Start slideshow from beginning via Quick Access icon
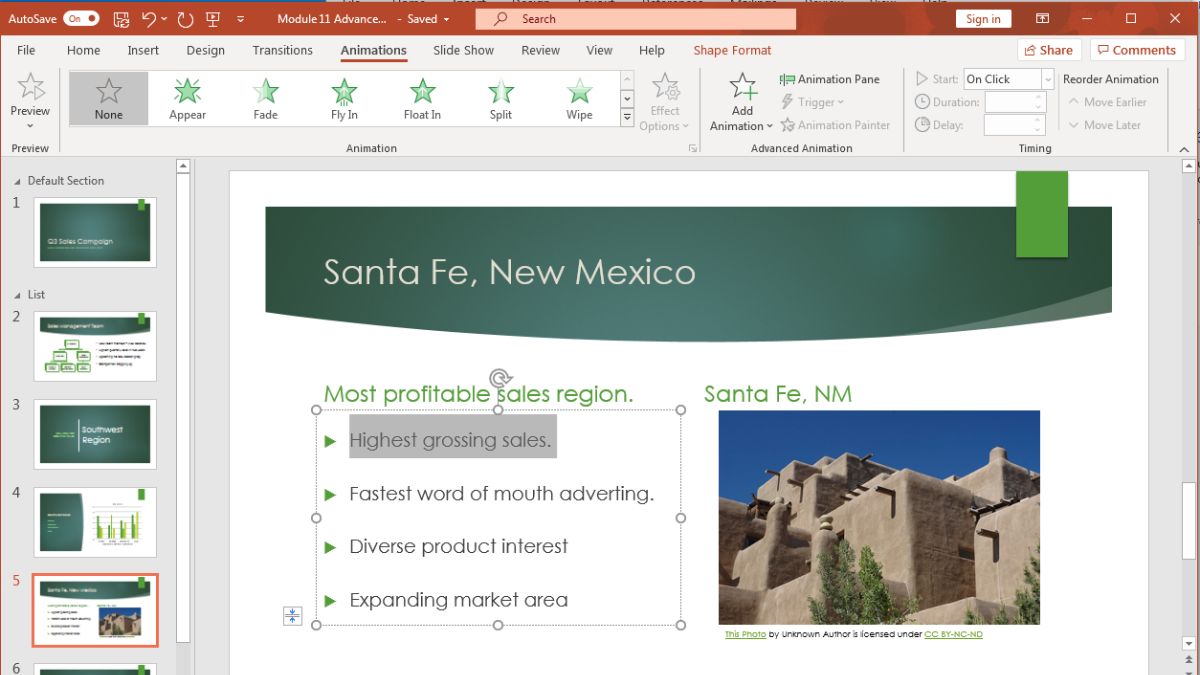This screenshot has width=1200, height=675. 212,18
